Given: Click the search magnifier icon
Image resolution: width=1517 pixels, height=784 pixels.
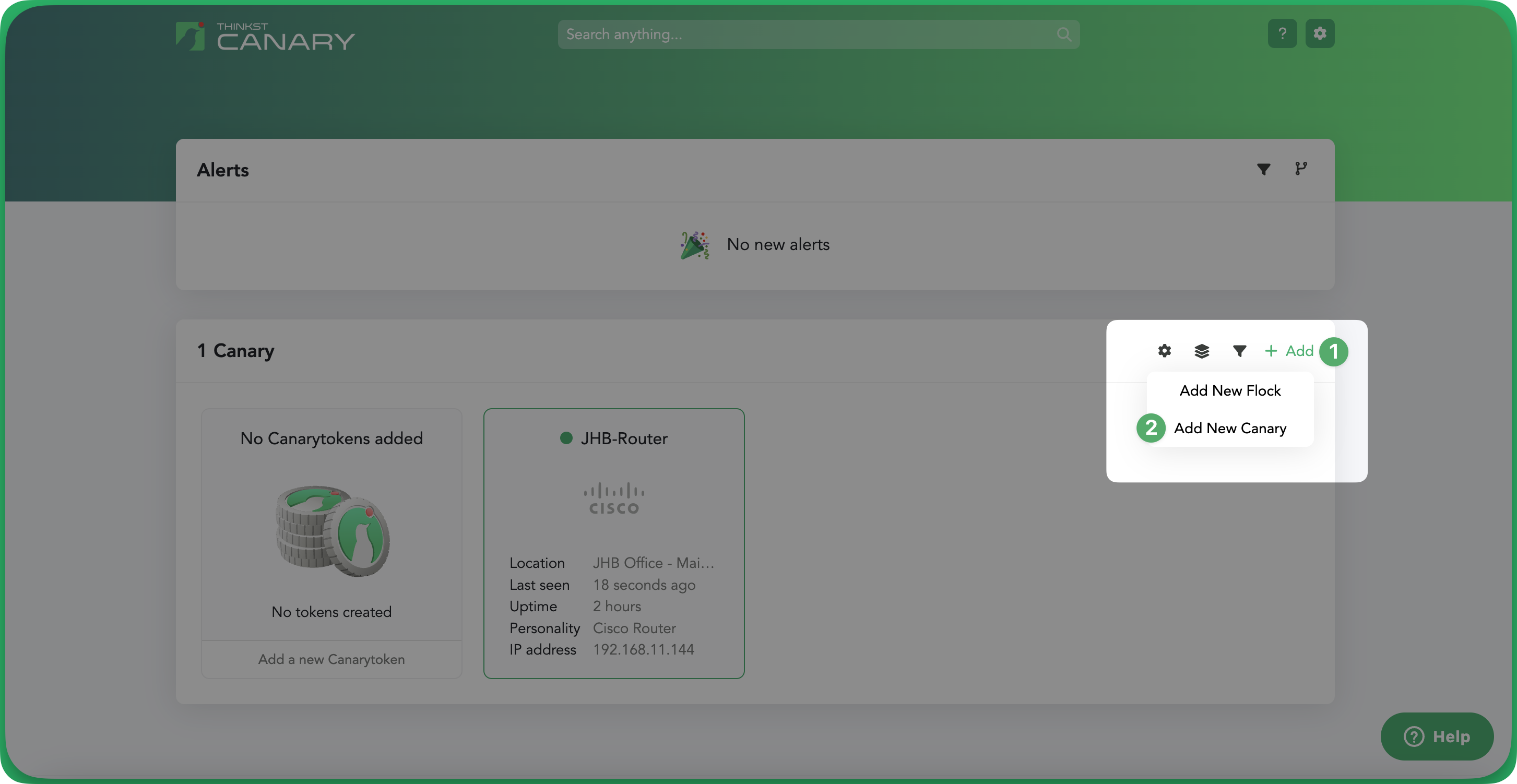Looking at the screenshot, I should click(1063, 35).
